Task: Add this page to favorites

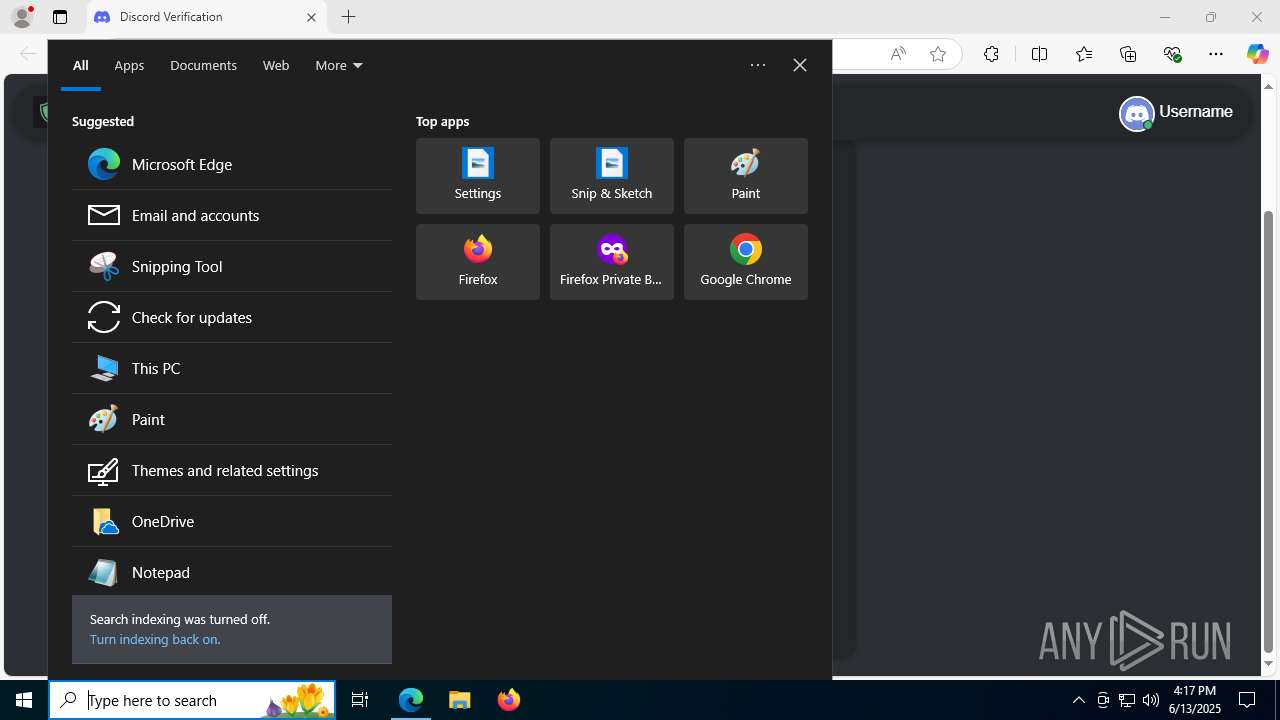Action: pos(937,54)
